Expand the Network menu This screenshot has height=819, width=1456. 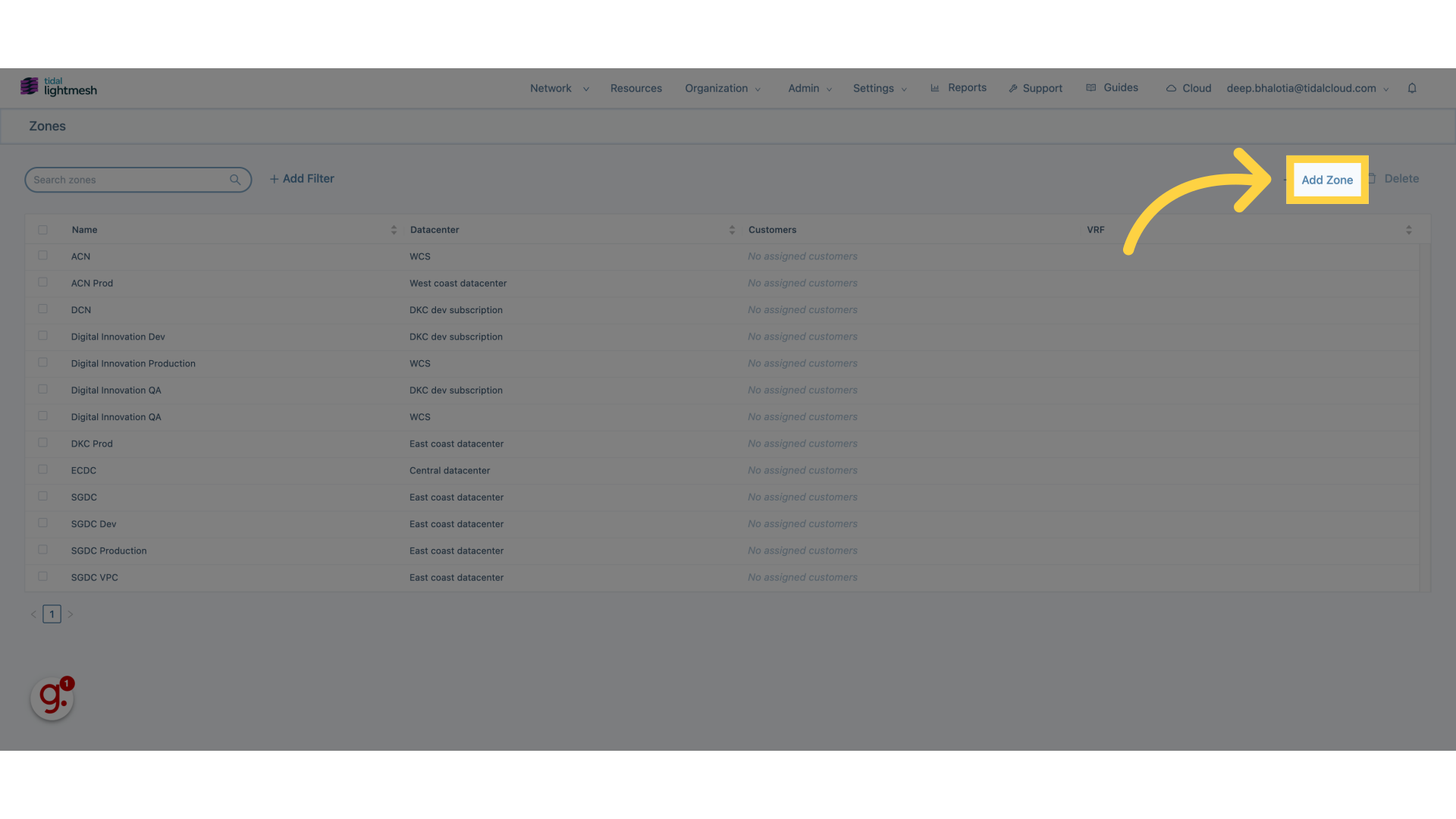(x=559, y=88)
